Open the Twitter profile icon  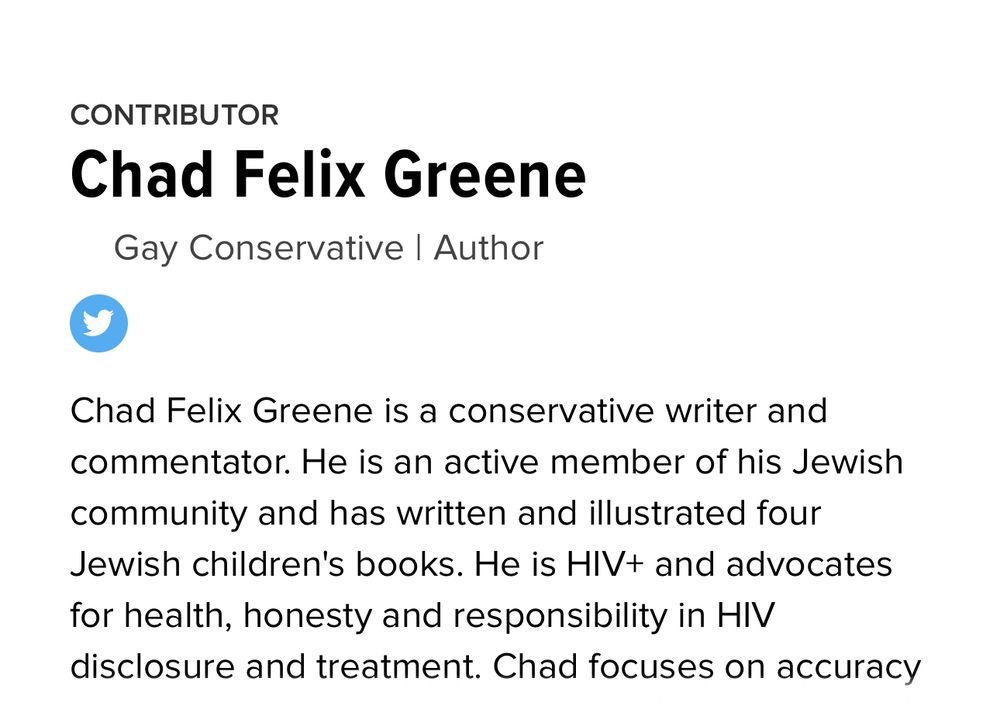point(98,323)
